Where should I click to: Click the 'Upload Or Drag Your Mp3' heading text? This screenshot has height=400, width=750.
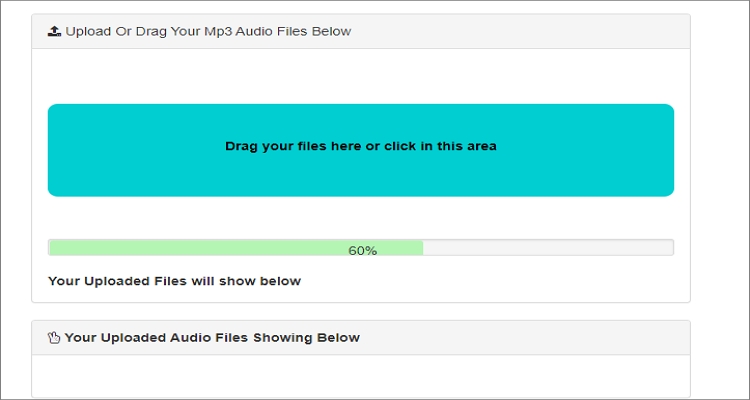pyautogui.click(x=208, y=32)
